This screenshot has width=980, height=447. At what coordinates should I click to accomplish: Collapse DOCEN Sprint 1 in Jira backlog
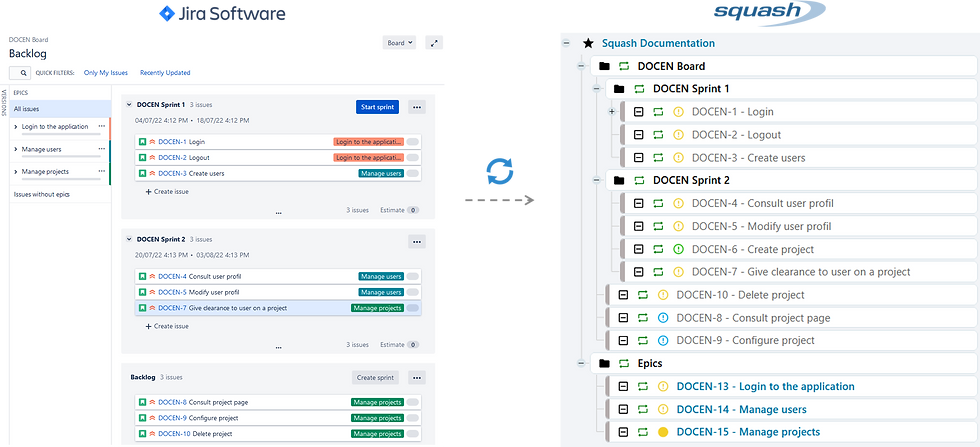point(129,105)
